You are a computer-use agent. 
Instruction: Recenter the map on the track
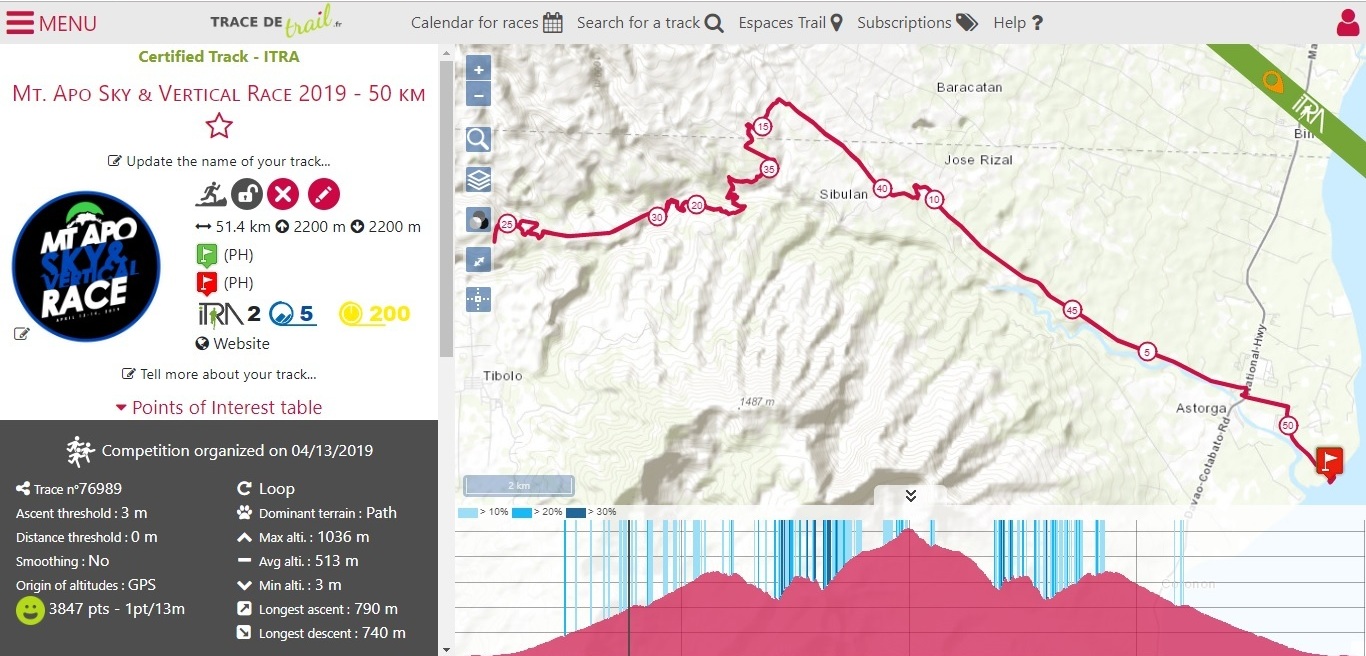click(x=479, y=299)
